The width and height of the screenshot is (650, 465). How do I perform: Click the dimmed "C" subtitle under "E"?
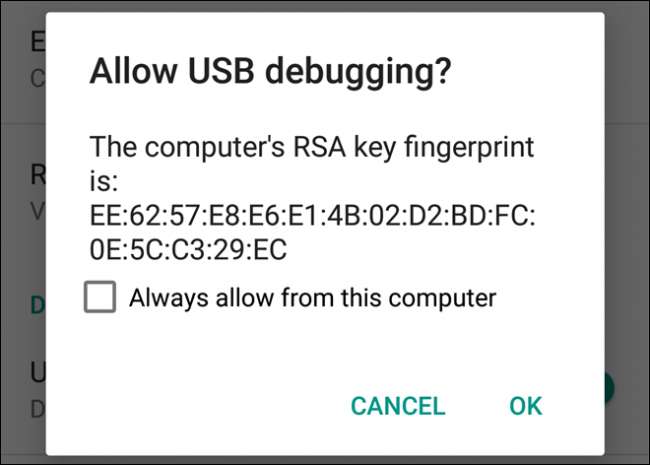click(38, 78)
